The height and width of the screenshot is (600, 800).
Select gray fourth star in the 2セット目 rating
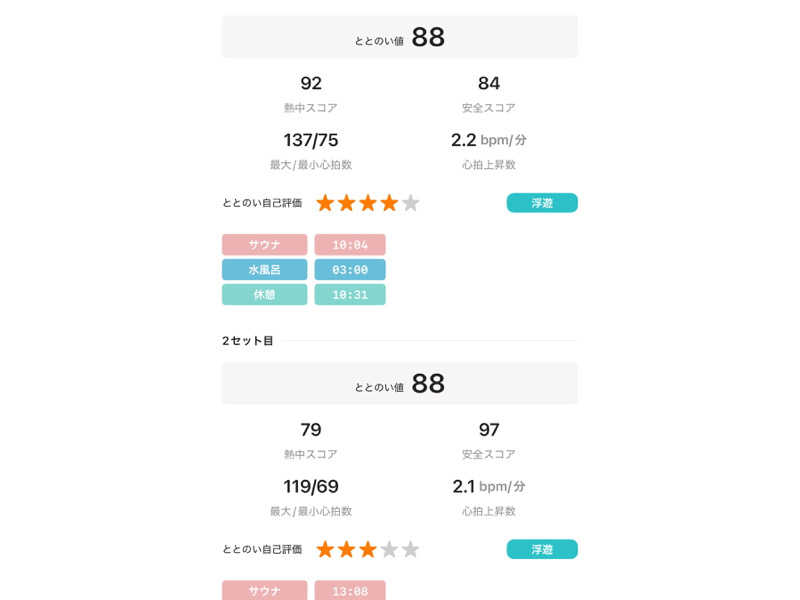[389, 549]
